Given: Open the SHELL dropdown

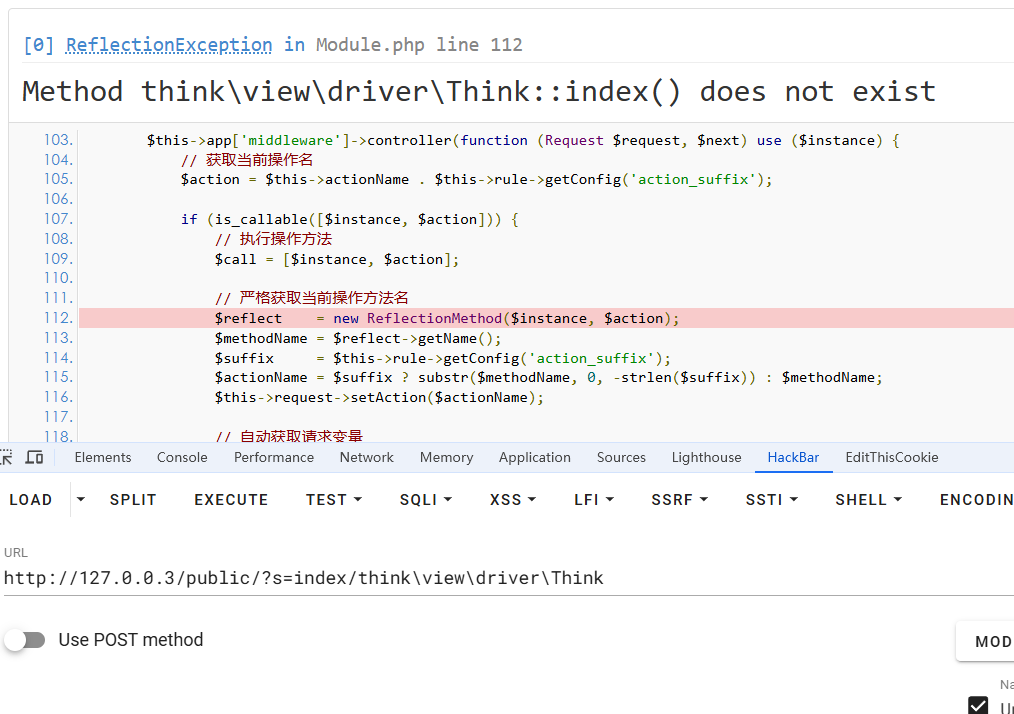Looking at the screenshot, I should coord(868,499).
